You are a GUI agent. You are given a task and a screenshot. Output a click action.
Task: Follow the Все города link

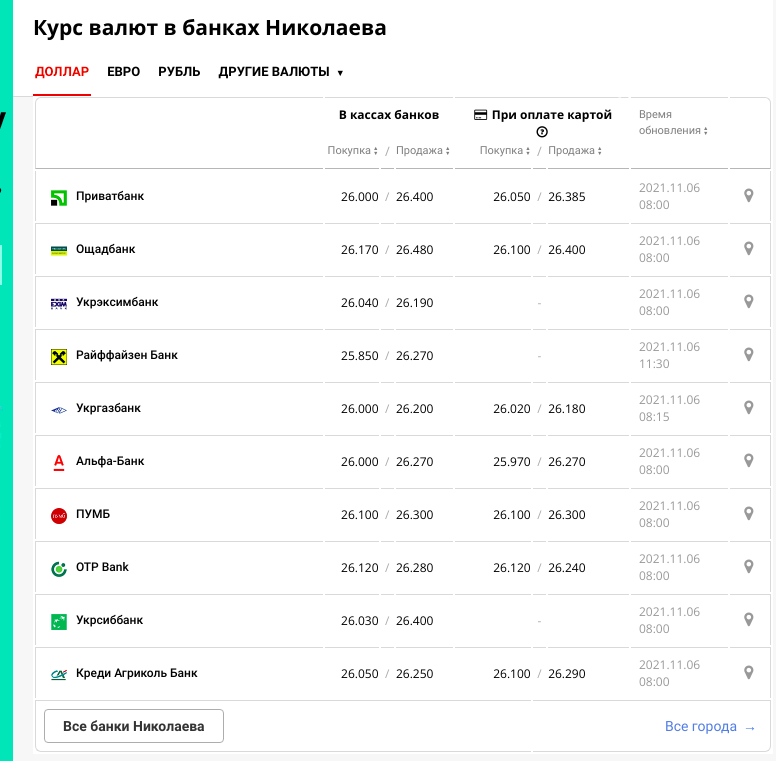tap(710, 726)
